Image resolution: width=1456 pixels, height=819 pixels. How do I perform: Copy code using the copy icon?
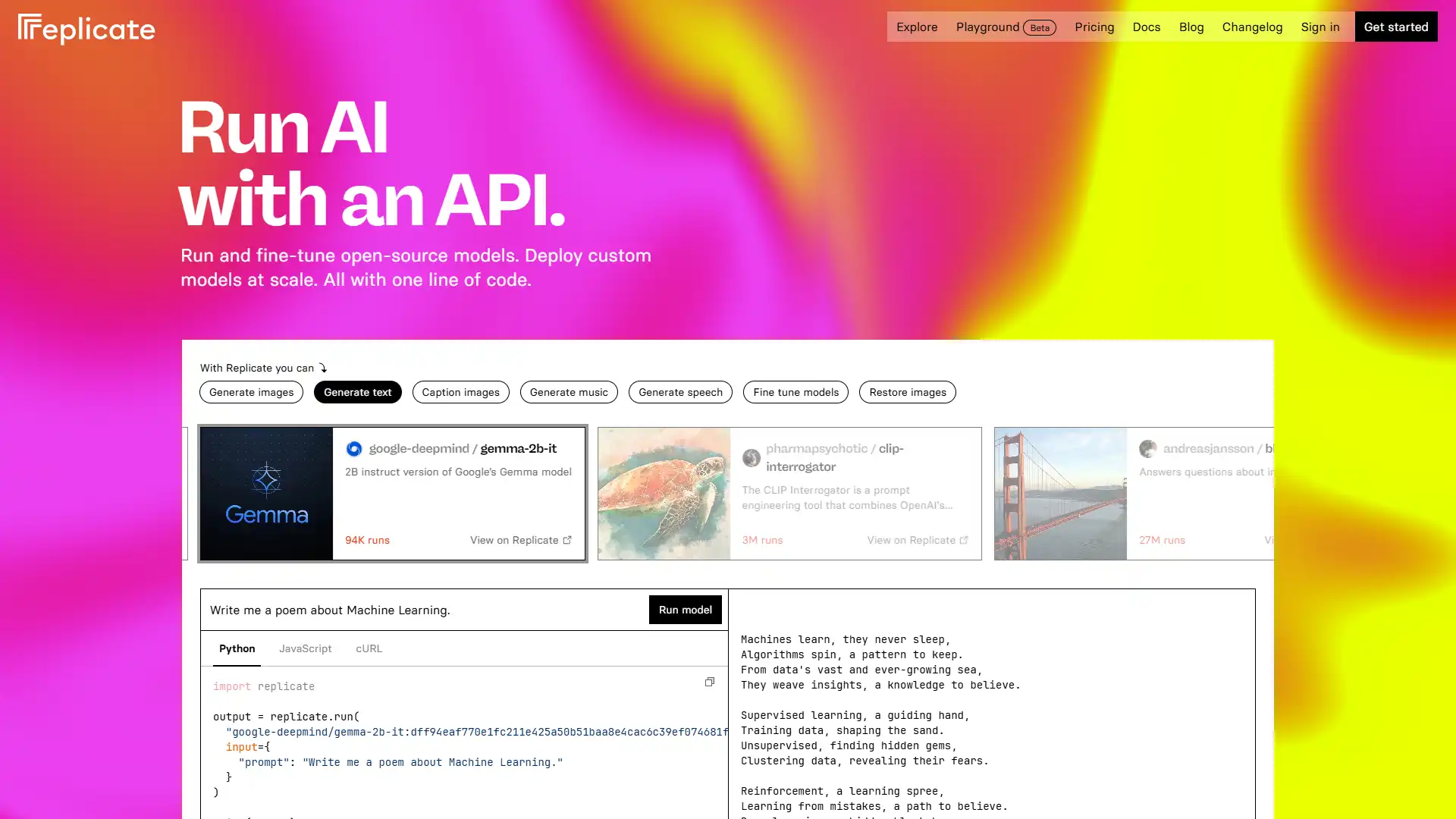(x=710, y=682)
